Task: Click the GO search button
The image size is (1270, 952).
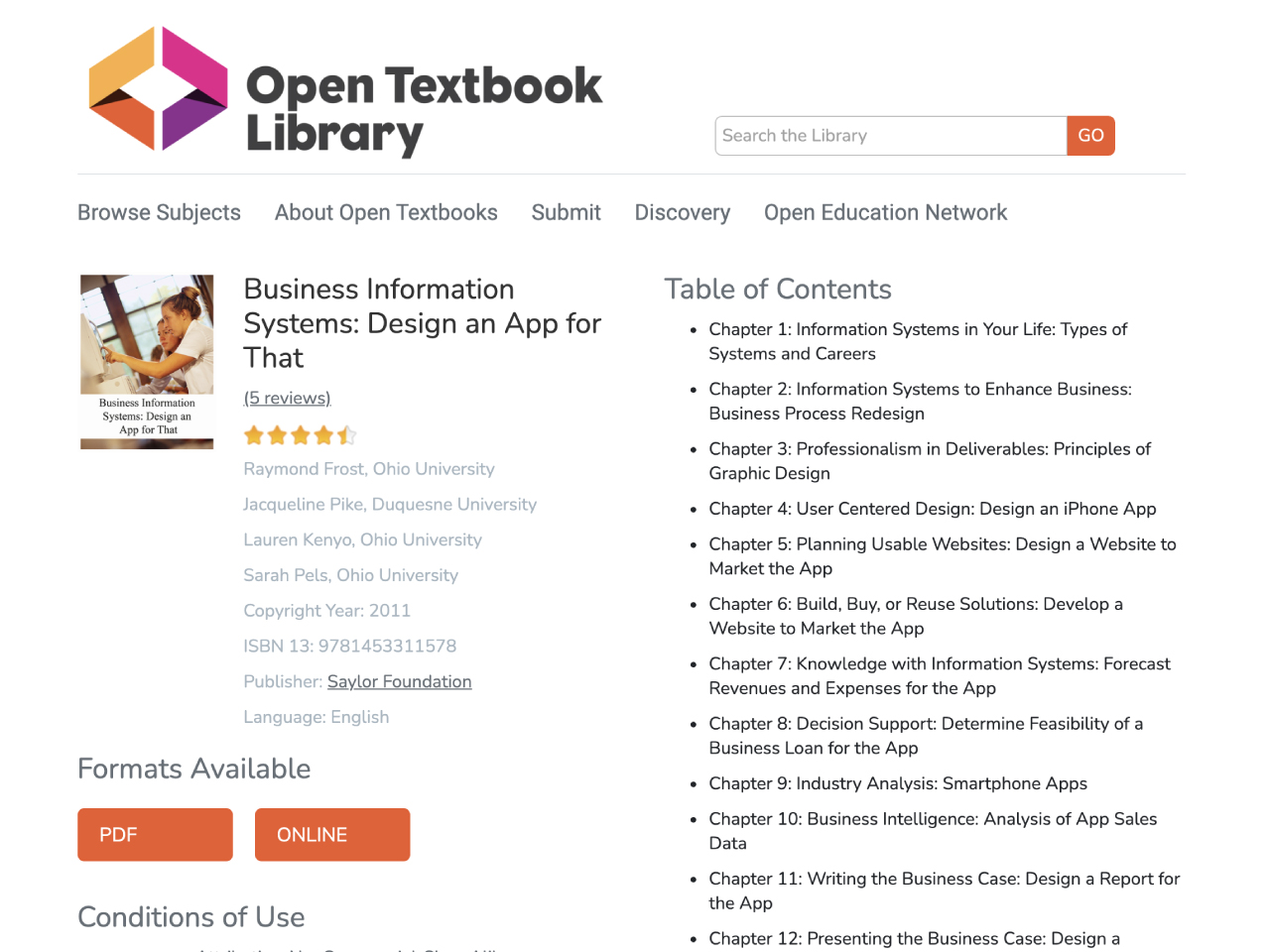Action: (1090, 136)
